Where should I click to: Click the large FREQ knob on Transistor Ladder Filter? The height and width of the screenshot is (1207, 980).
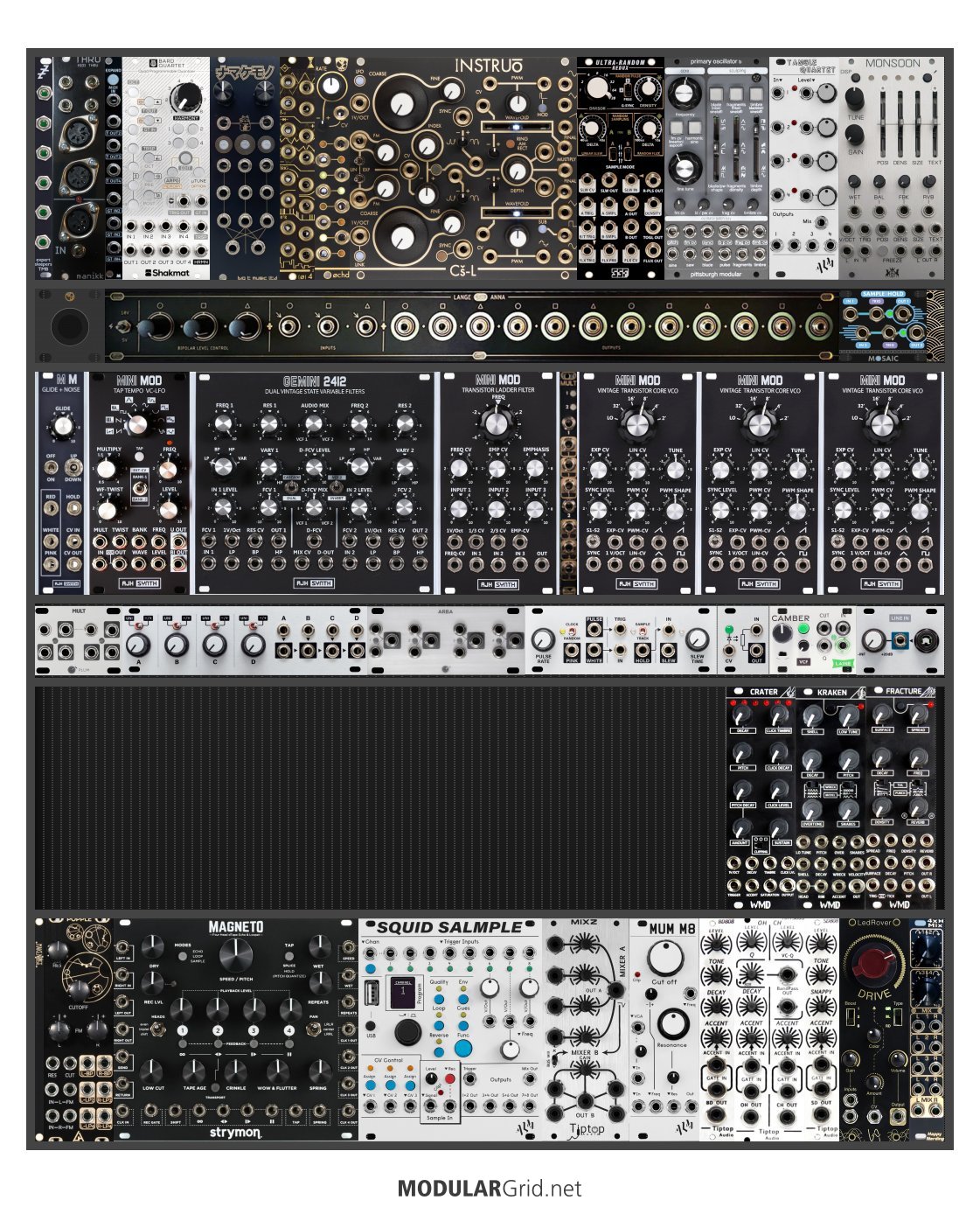click(497, 425)
